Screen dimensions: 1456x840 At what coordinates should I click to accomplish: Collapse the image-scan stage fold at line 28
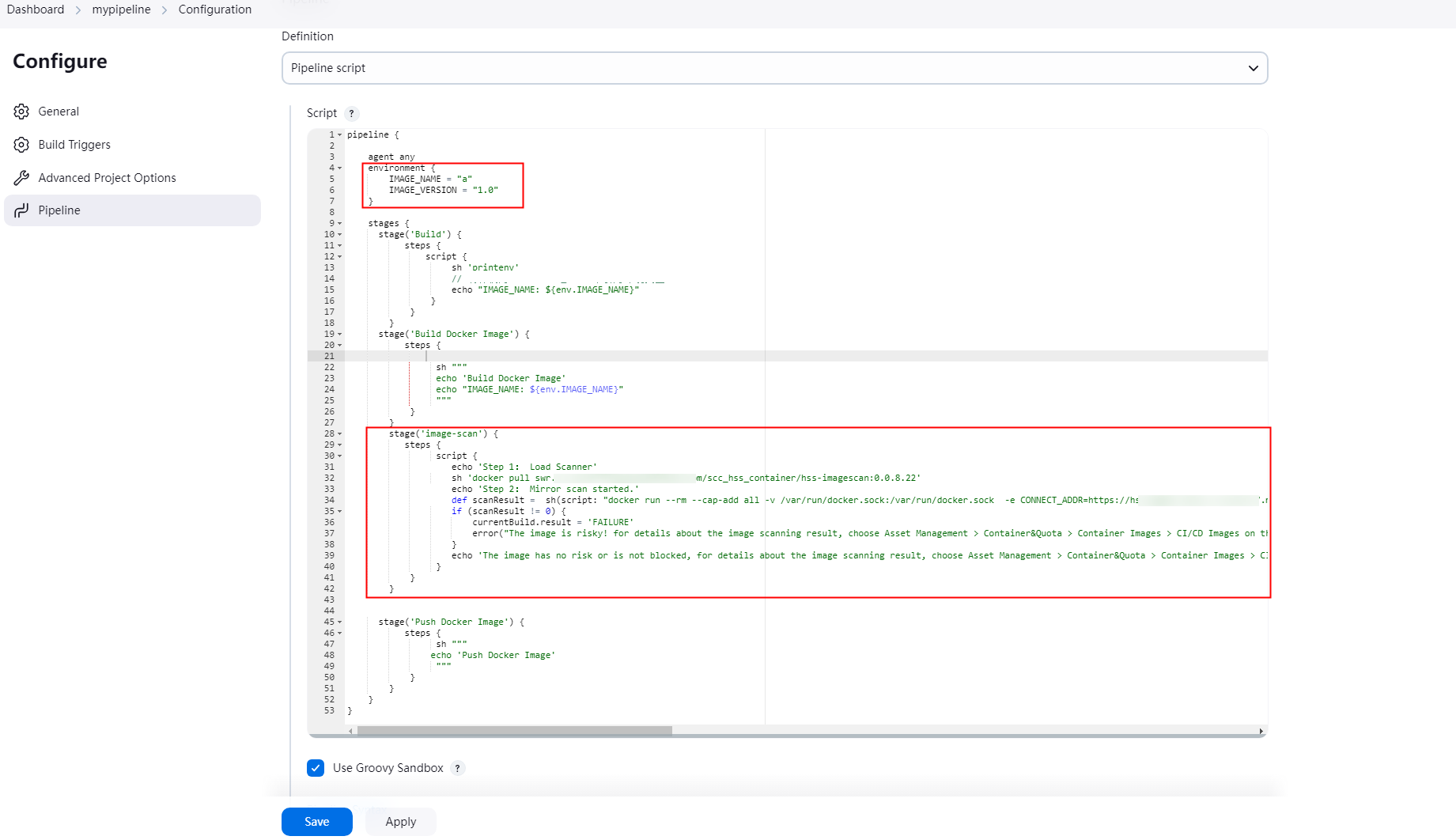[x=340, y=433]
